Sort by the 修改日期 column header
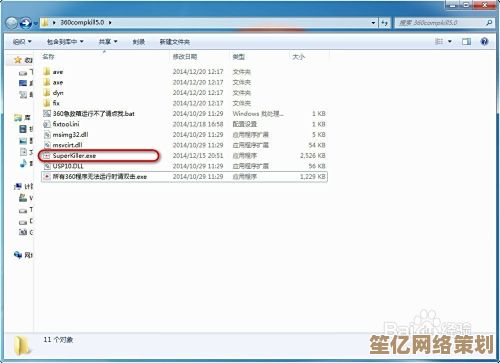 (185, 57)
